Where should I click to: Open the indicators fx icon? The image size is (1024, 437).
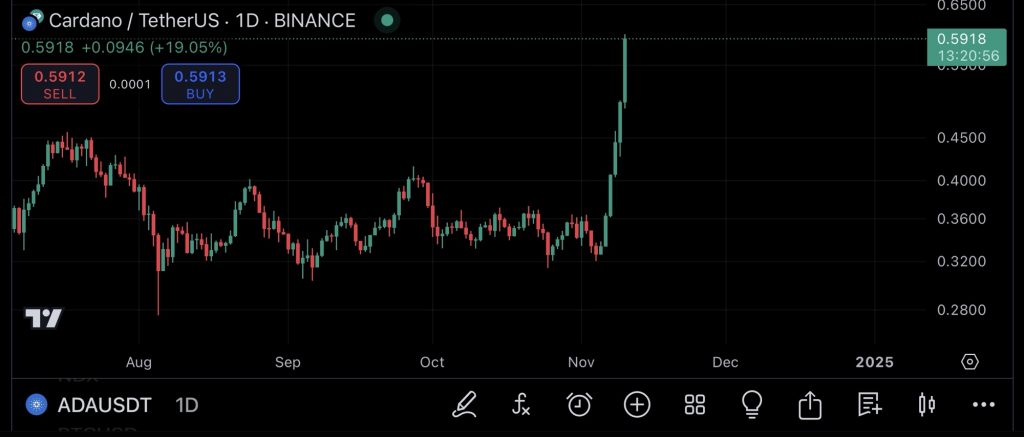coord(521,404)
